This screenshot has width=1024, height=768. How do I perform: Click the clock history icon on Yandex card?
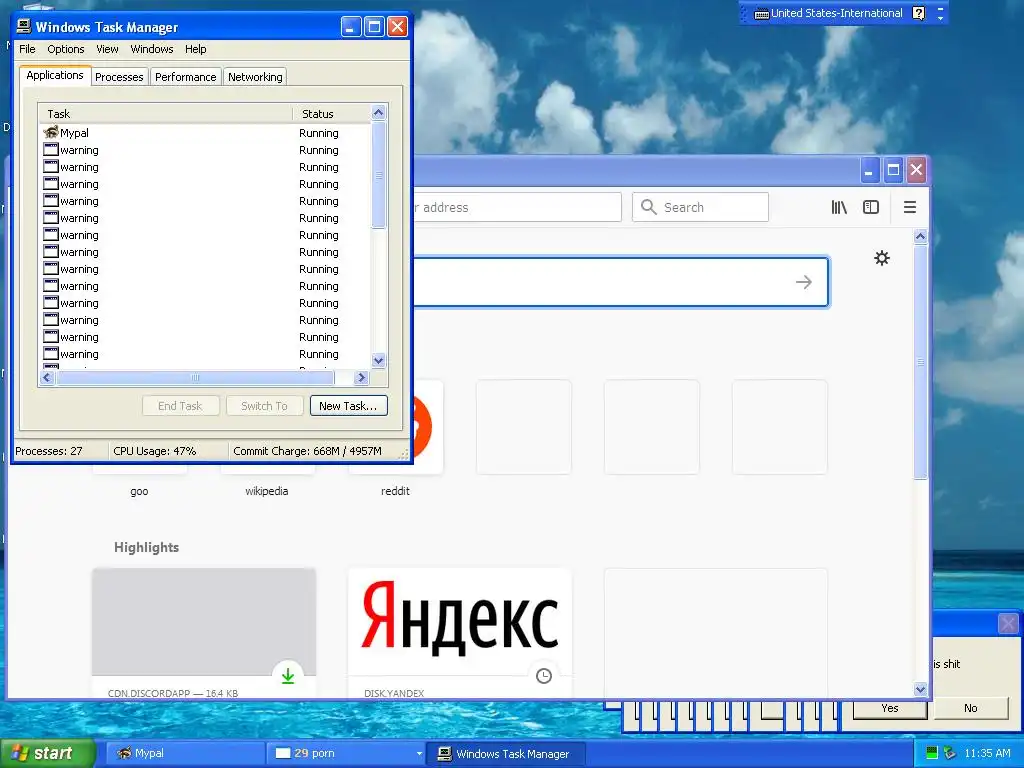(x=543, y=676)
